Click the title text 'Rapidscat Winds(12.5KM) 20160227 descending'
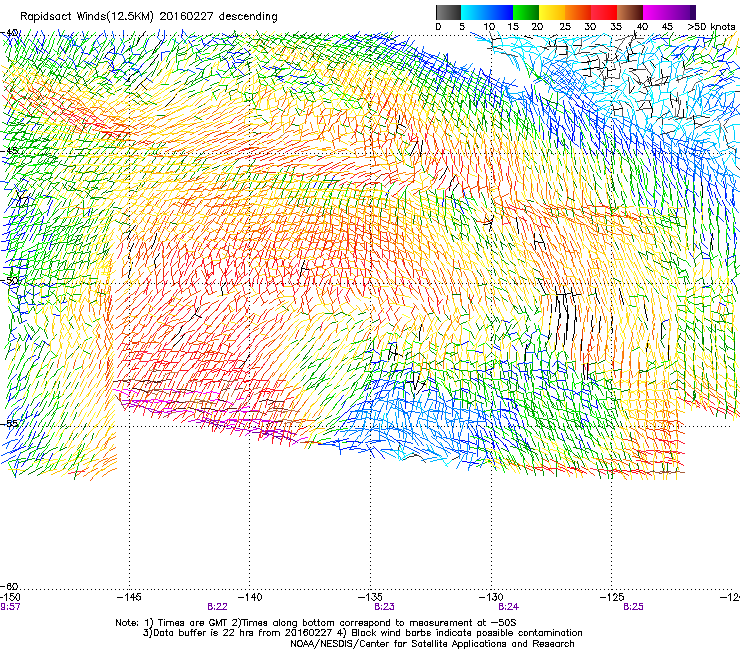740x650 pixels. pyautogui.click(x=149, y=17)
